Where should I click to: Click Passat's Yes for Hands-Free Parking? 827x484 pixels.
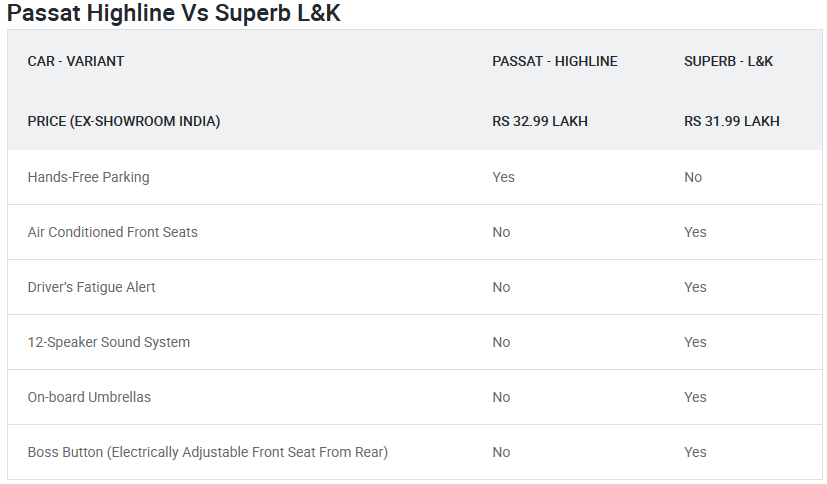pos(504,177)
